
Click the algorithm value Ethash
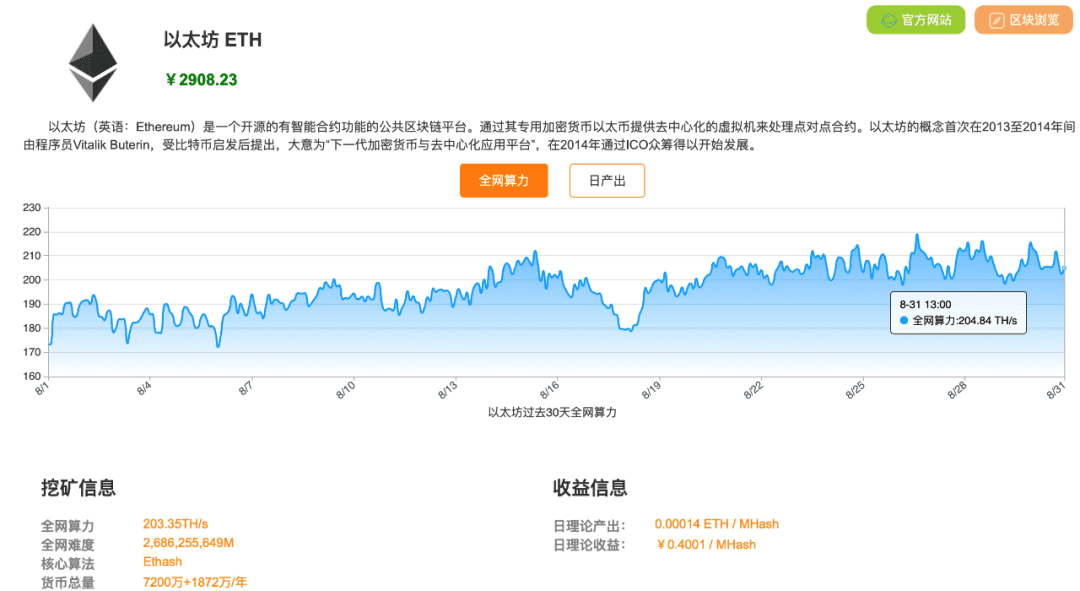point(163,562)
